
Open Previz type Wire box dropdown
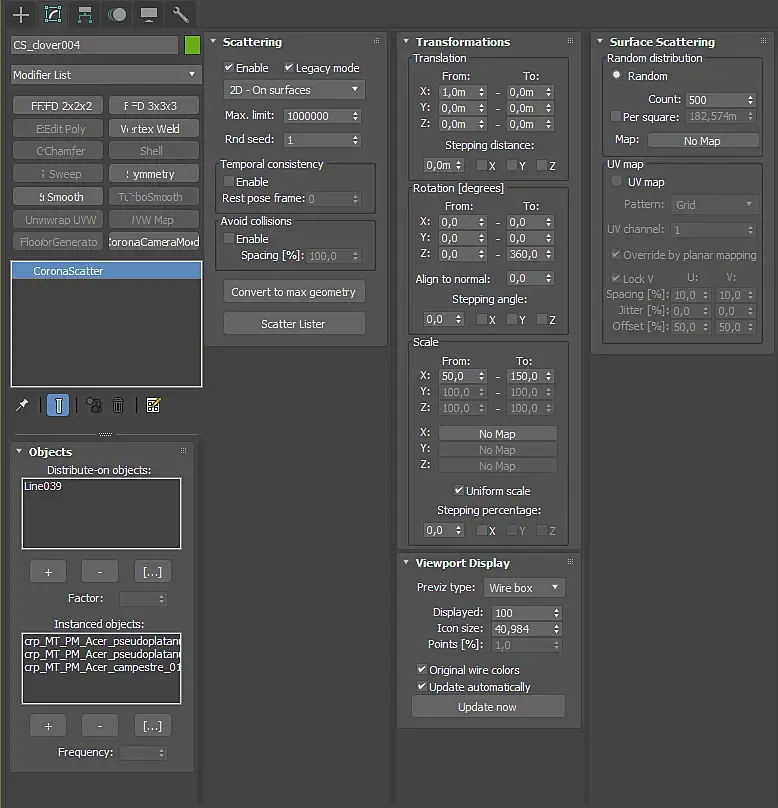[x=524, y=587]
